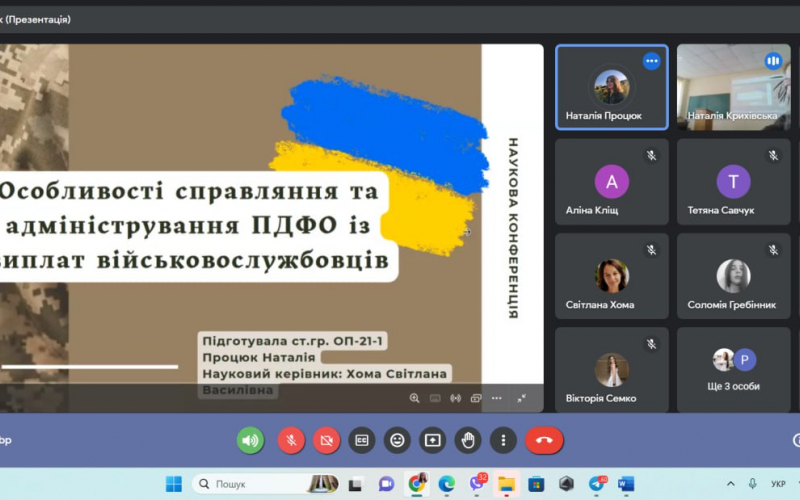Open more options in call controls
This screenshot has height=500, width=800.
pos(503,440)
